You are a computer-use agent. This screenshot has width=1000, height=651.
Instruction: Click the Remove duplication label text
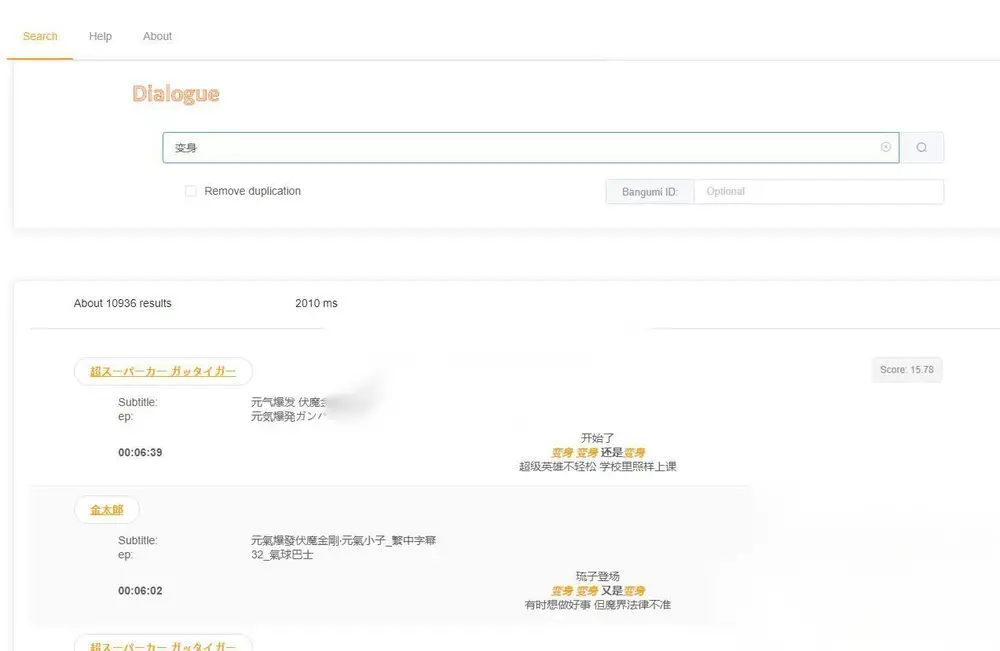(253, 191)
